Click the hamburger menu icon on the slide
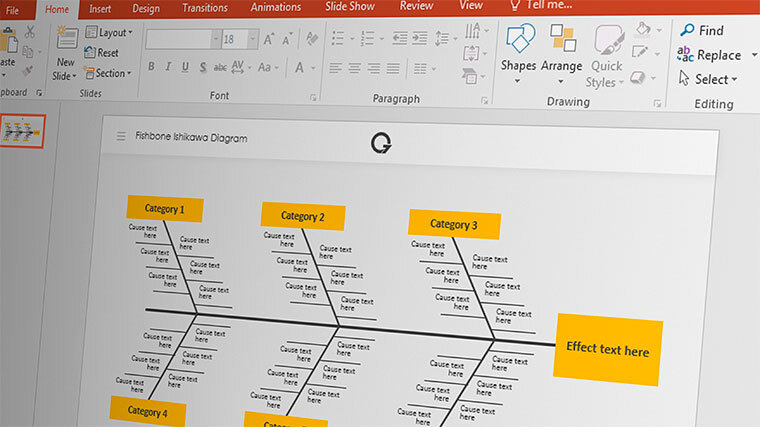The image size is (760, 427). pos(121,136)
